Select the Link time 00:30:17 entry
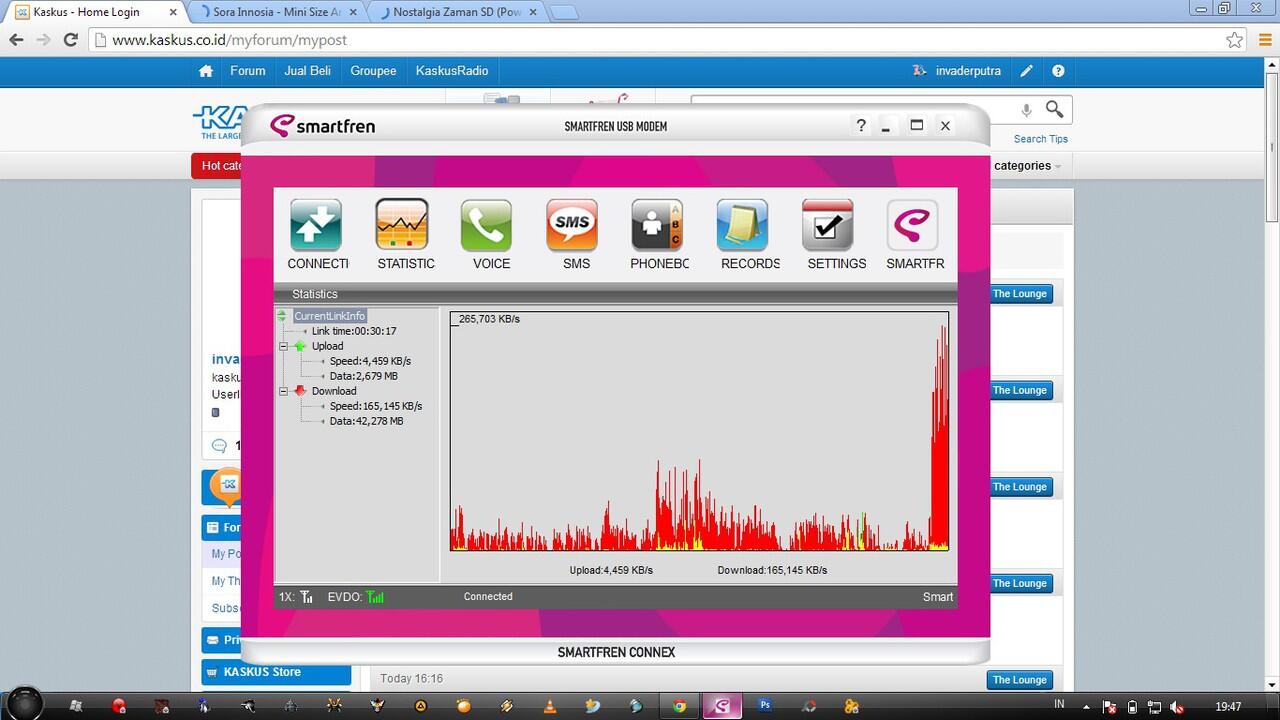Image resolution: width=1280 pixels, height=720 pixels. click(354, 331)
